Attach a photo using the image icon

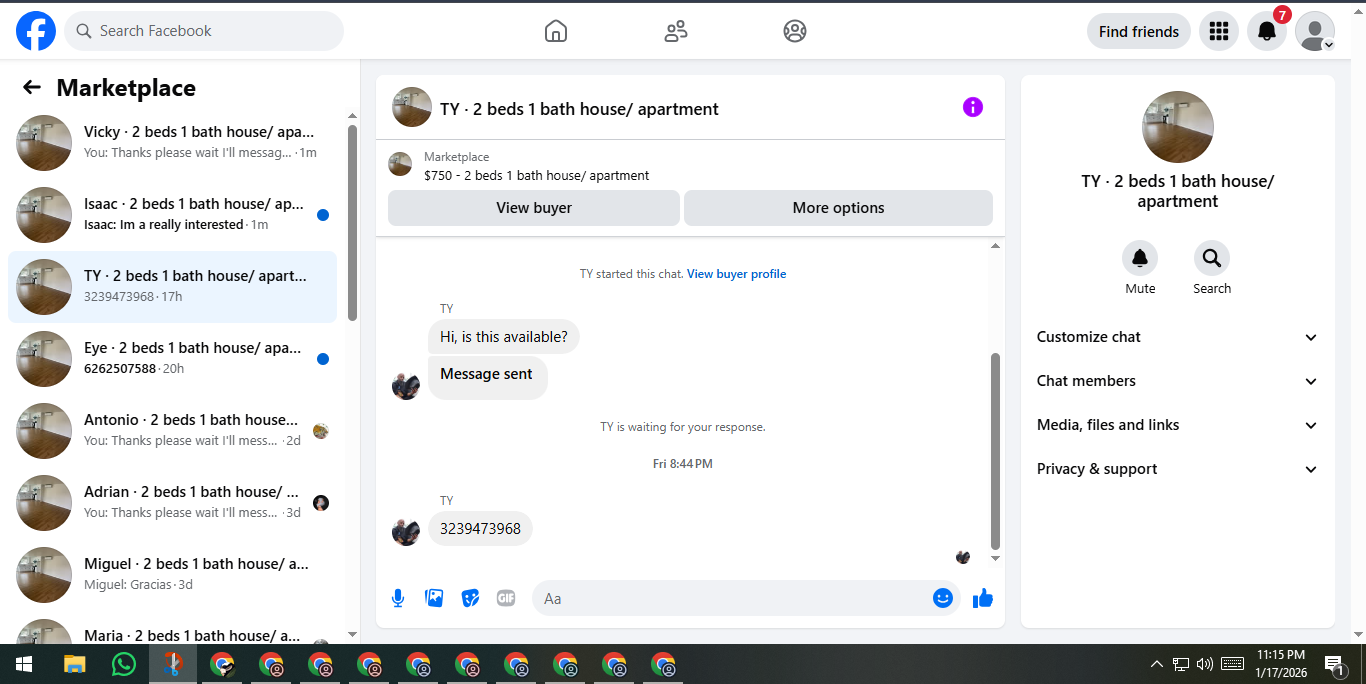434,598
